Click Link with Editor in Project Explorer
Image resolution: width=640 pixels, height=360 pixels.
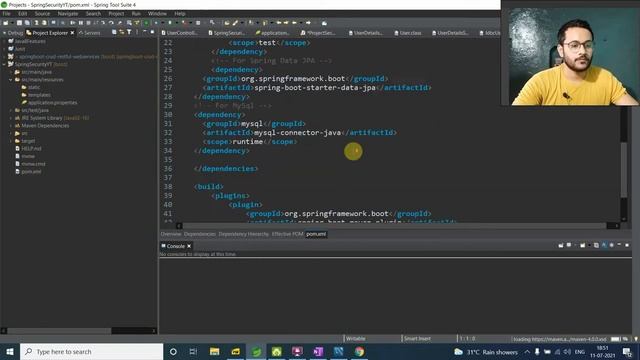point(122,32)
